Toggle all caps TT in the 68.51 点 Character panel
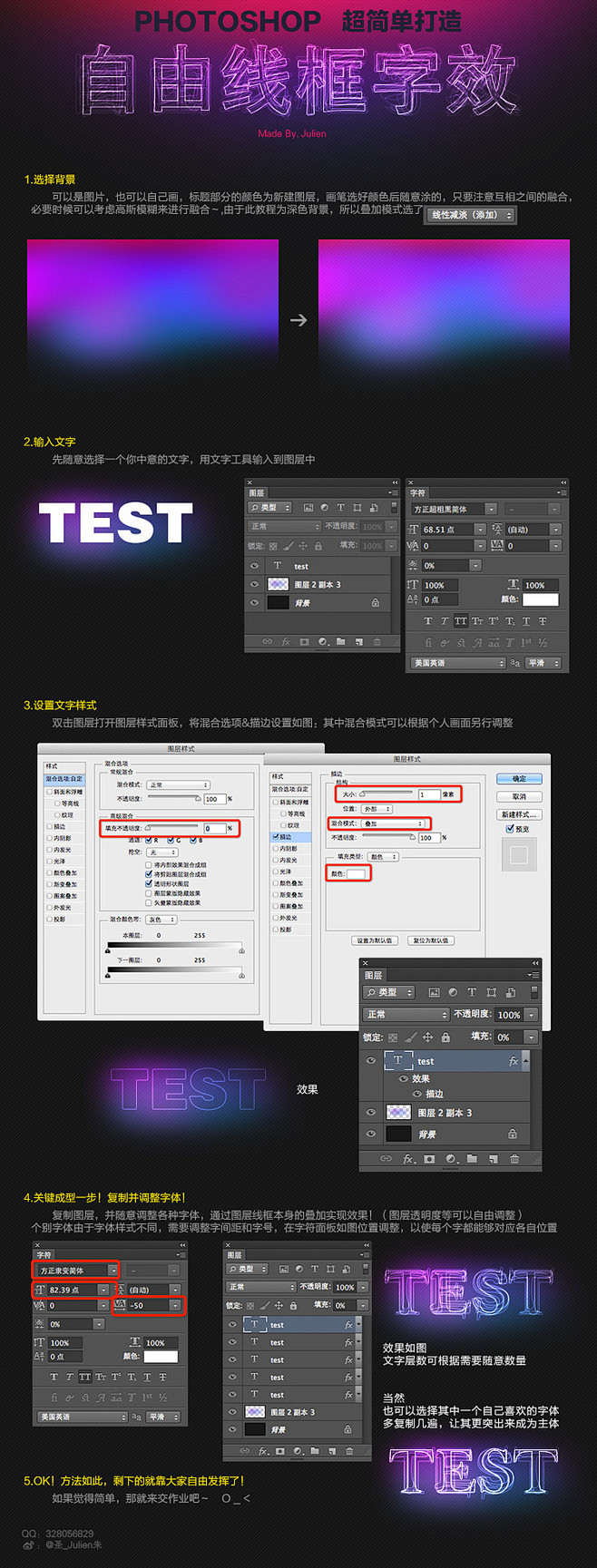This screenshot has width=597, height=1568. pyautogui.click(x=461, y=621)
